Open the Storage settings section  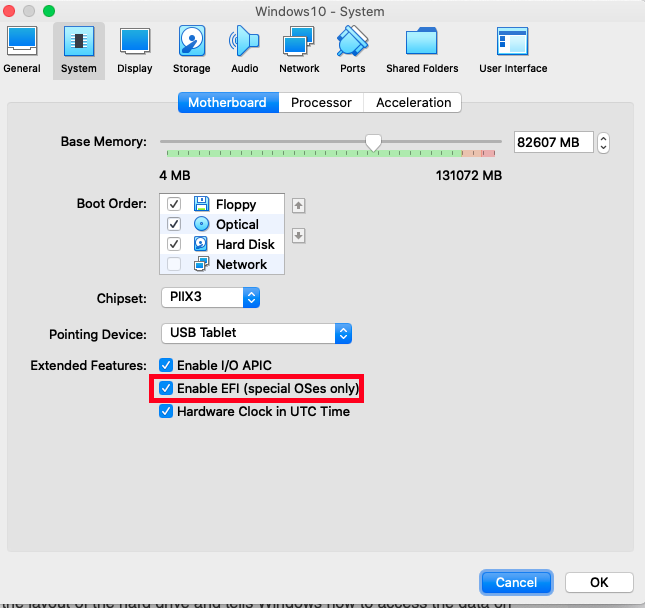click(191, 51)
